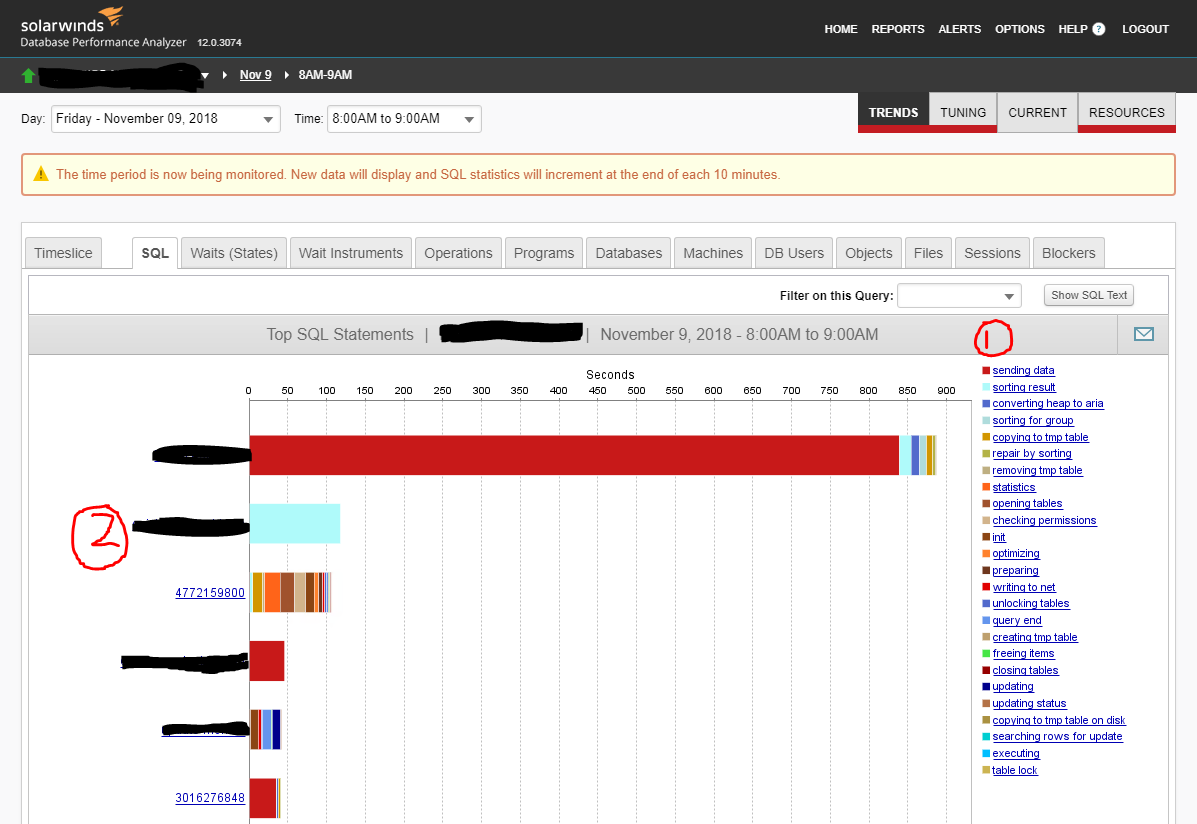Image resolution: width=1197 pixels, height=824 pixels.
Task: Click the query end legend link
Action: pyautogui.click(x=1017, y=620)
